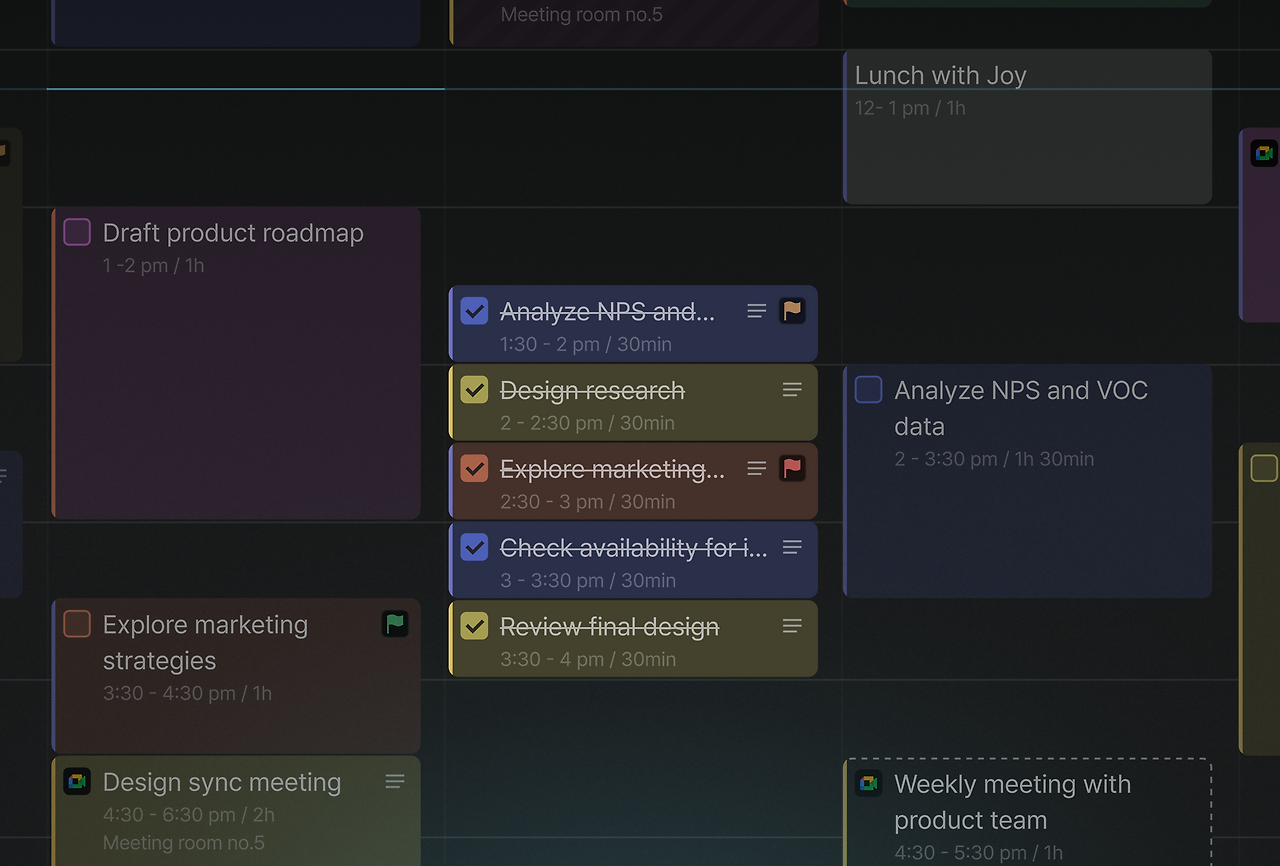Click Google Meet icon on Weekly meeting event

pos(868,783)
